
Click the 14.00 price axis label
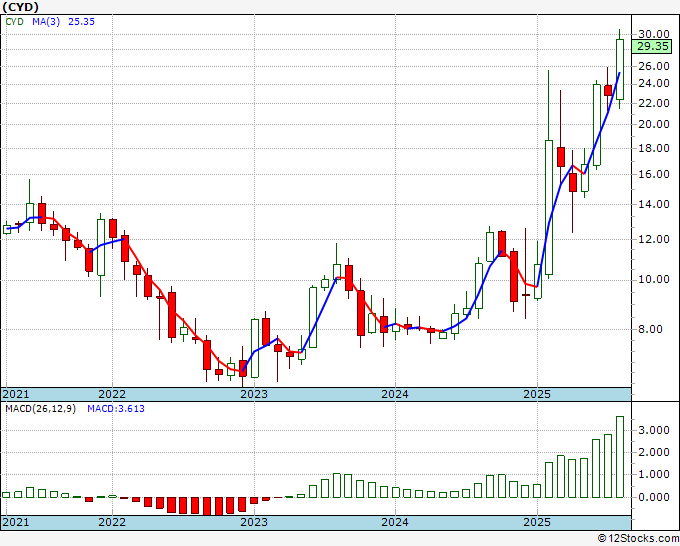[x=654, y=204]
